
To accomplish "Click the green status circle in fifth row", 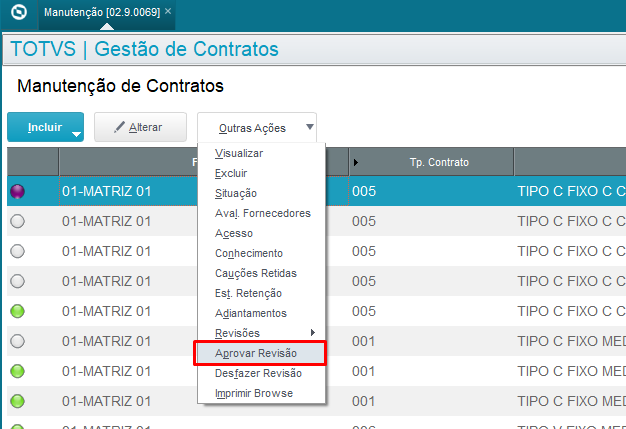I will 18,311.
